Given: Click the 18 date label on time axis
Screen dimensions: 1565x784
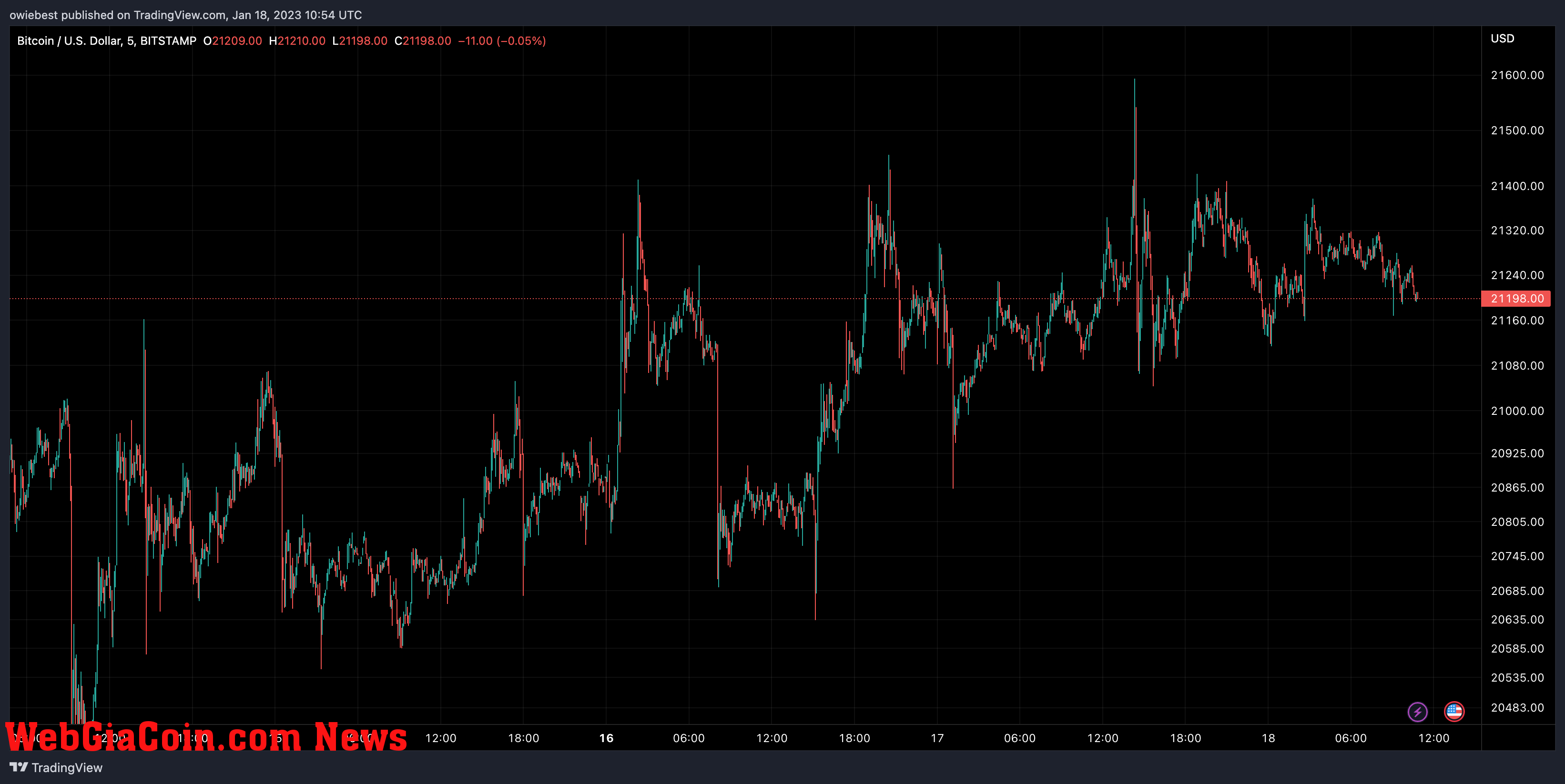Looking at the screenshot, I should 1269,738.
